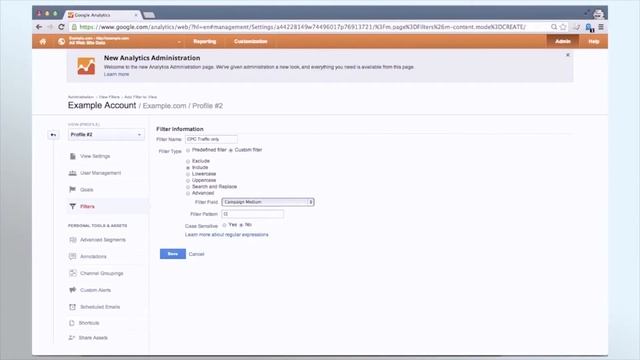Open Learn more about regular expressions
Viewport: 640px width, 360px height.
[227, 235]
